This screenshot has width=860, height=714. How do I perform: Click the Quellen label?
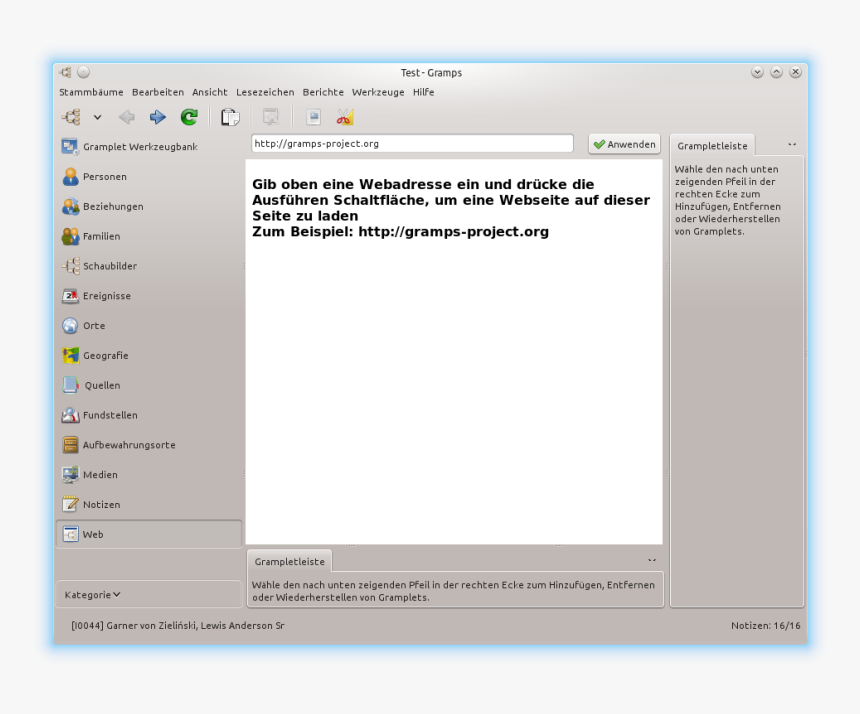102,385
